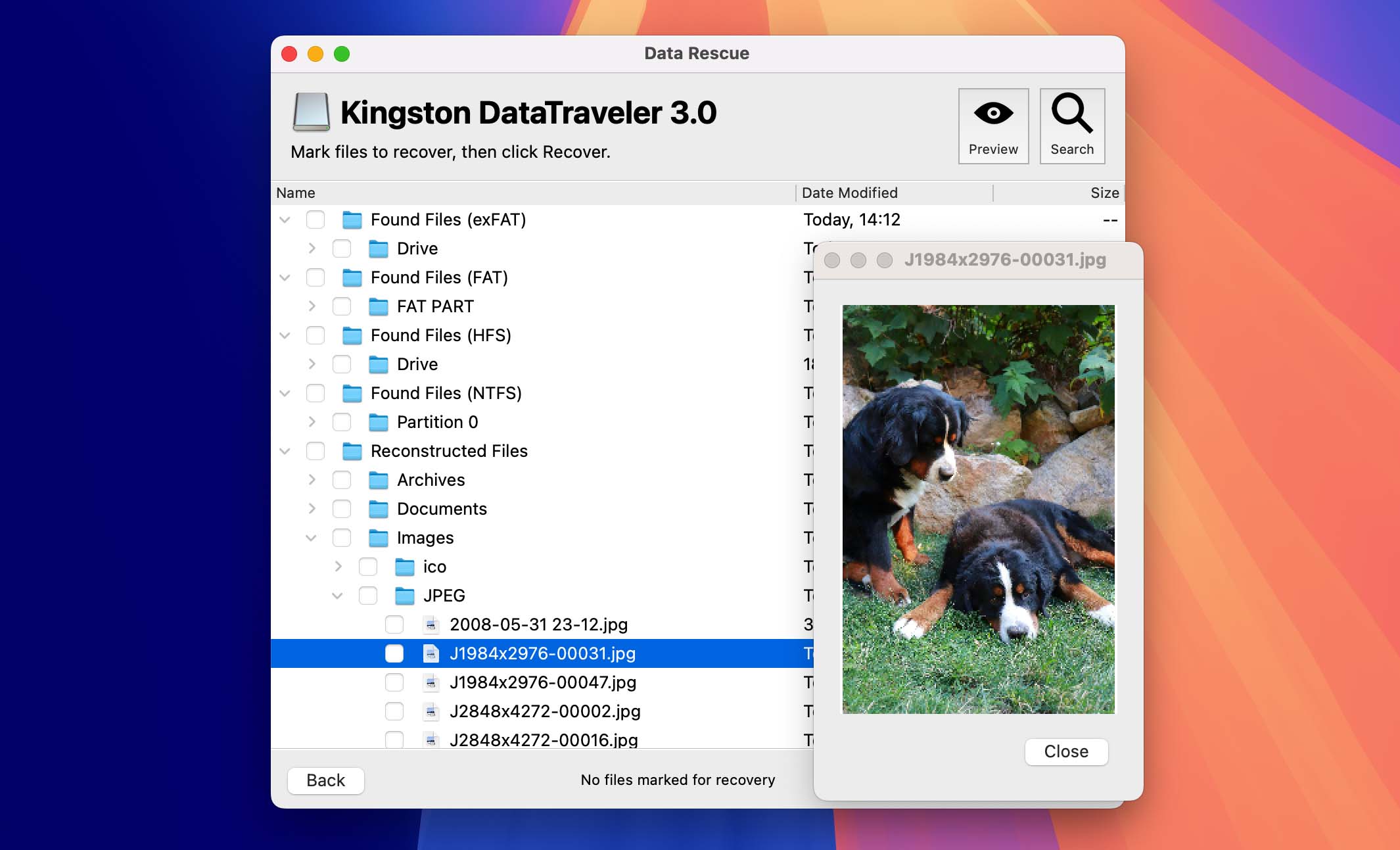Viewport: 1400px width, 850px height.
Task: Click the Reconstructed Files folder icon
Action: point(352,451)
